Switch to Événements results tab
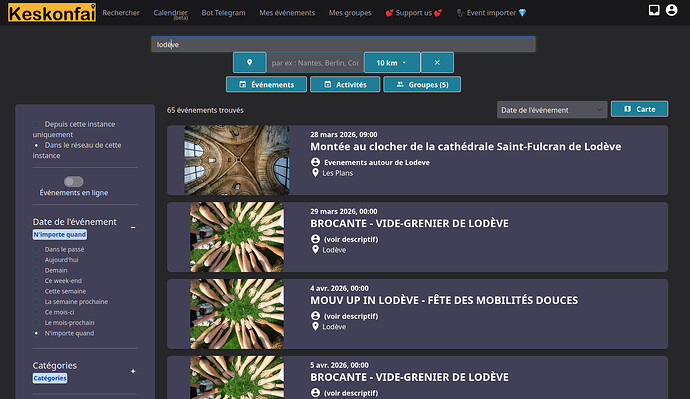Image resolution: width=690 pixels, height=399 pixels. 266,84
